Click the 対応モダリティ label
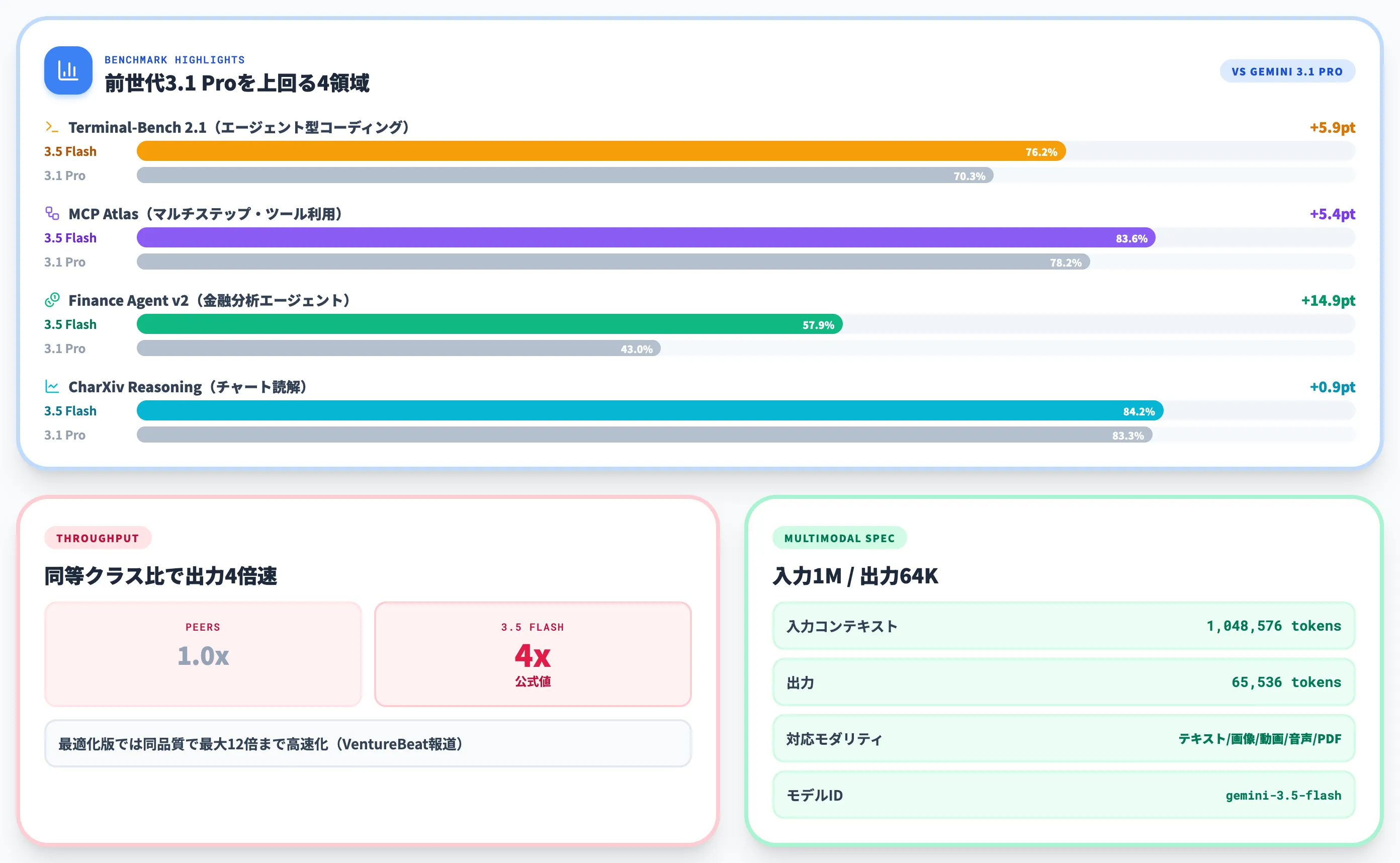The width and height of the screenshot is (1400, 863). tap(834, 739)
